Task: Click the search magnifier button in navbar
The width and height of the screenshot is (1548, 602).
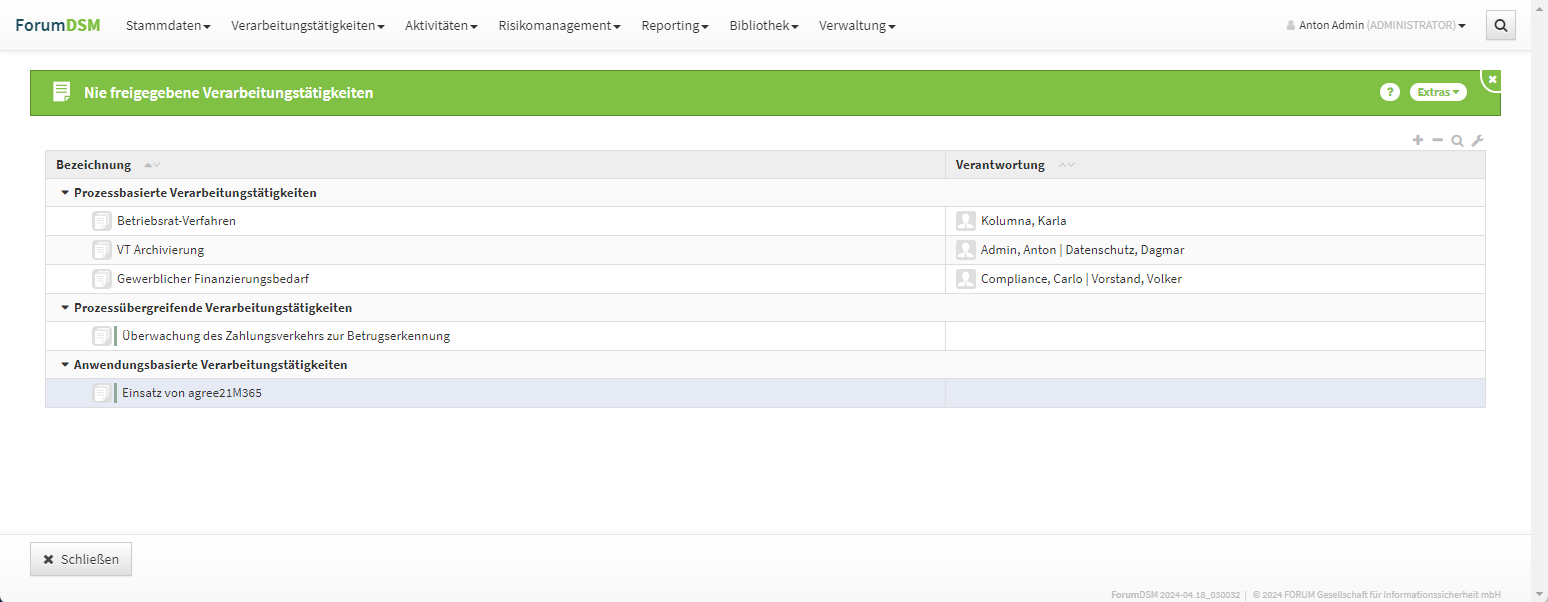Action: (x=1500, y=26)
